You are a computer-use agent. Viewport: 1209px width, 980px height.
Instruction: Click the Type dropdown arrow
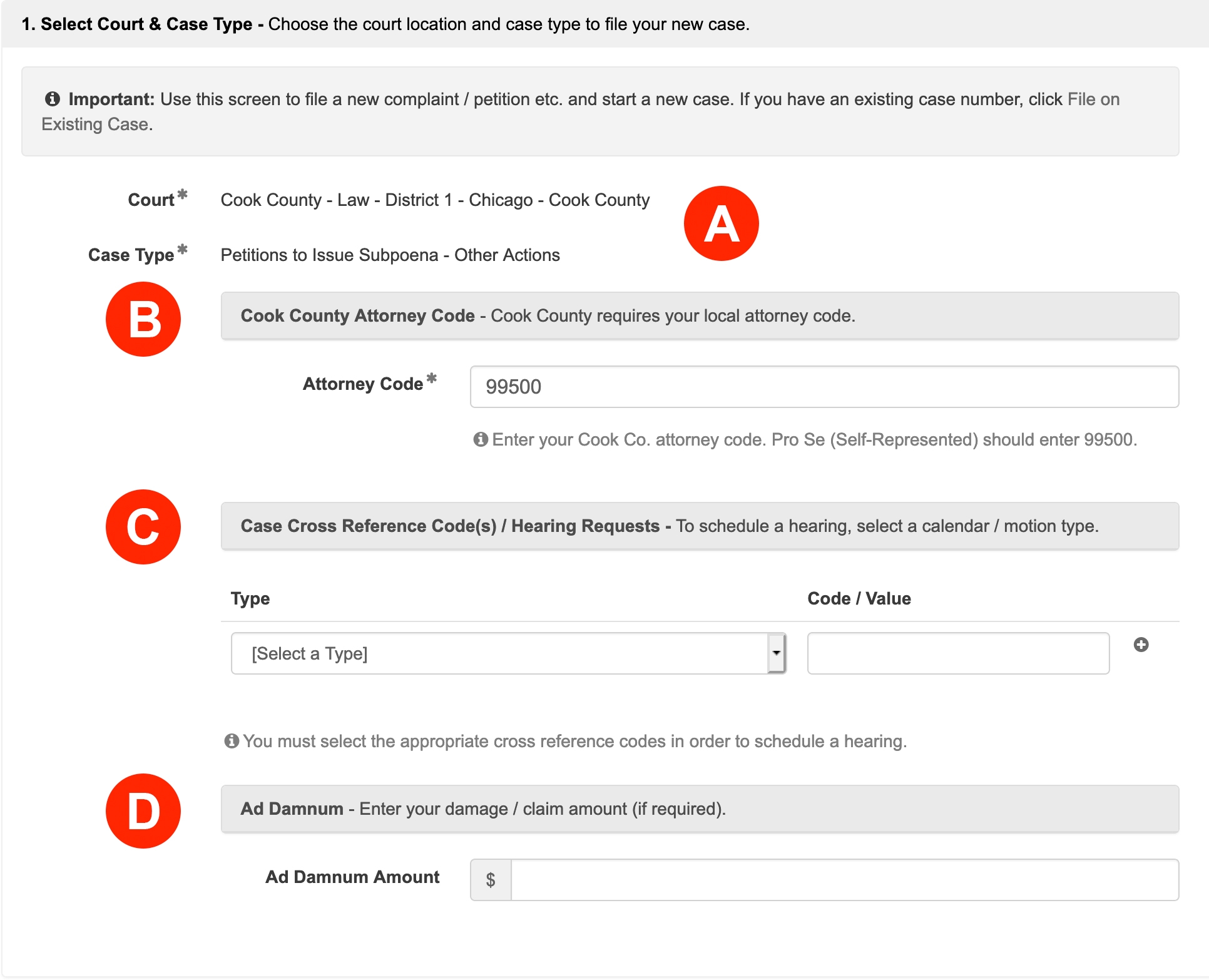[776, 653]
